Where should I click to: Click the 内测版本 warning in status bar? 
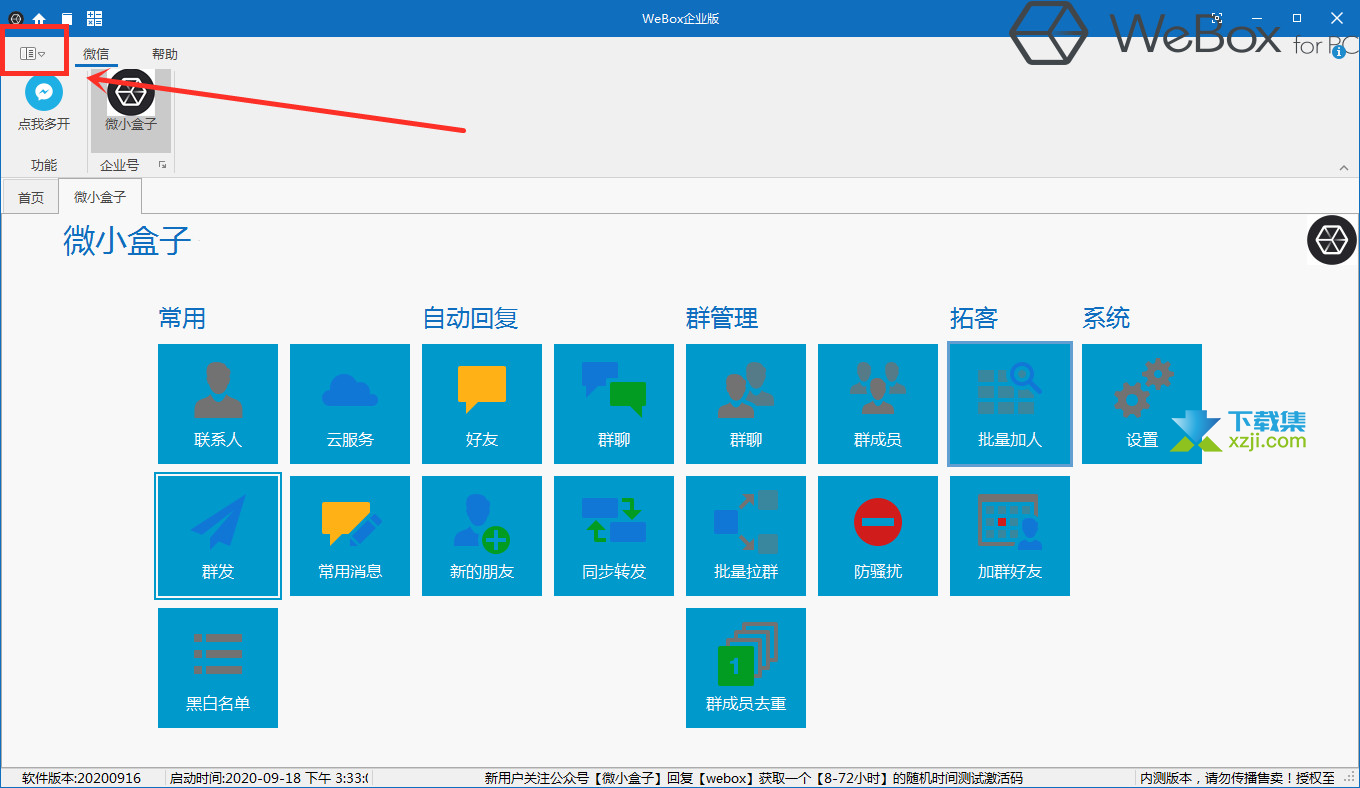pyautogui.click(x=1238, y=778)
